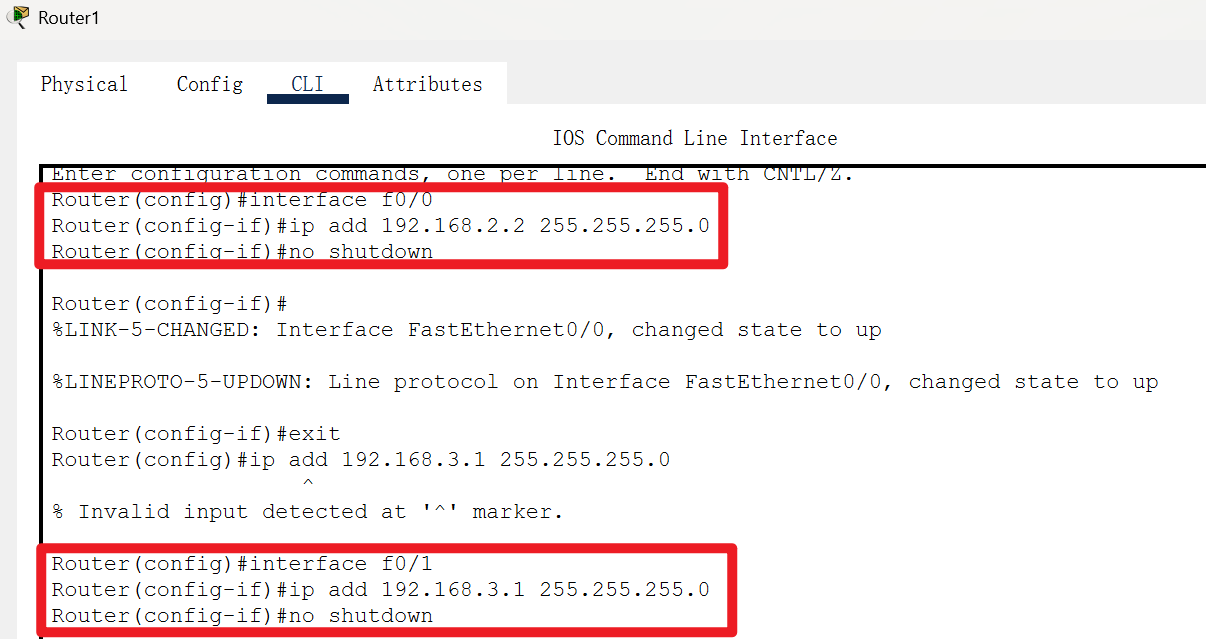Click the second red highlighted command block
The width and height of the screenshot is (1206, 639).
[x=390, y=589]
